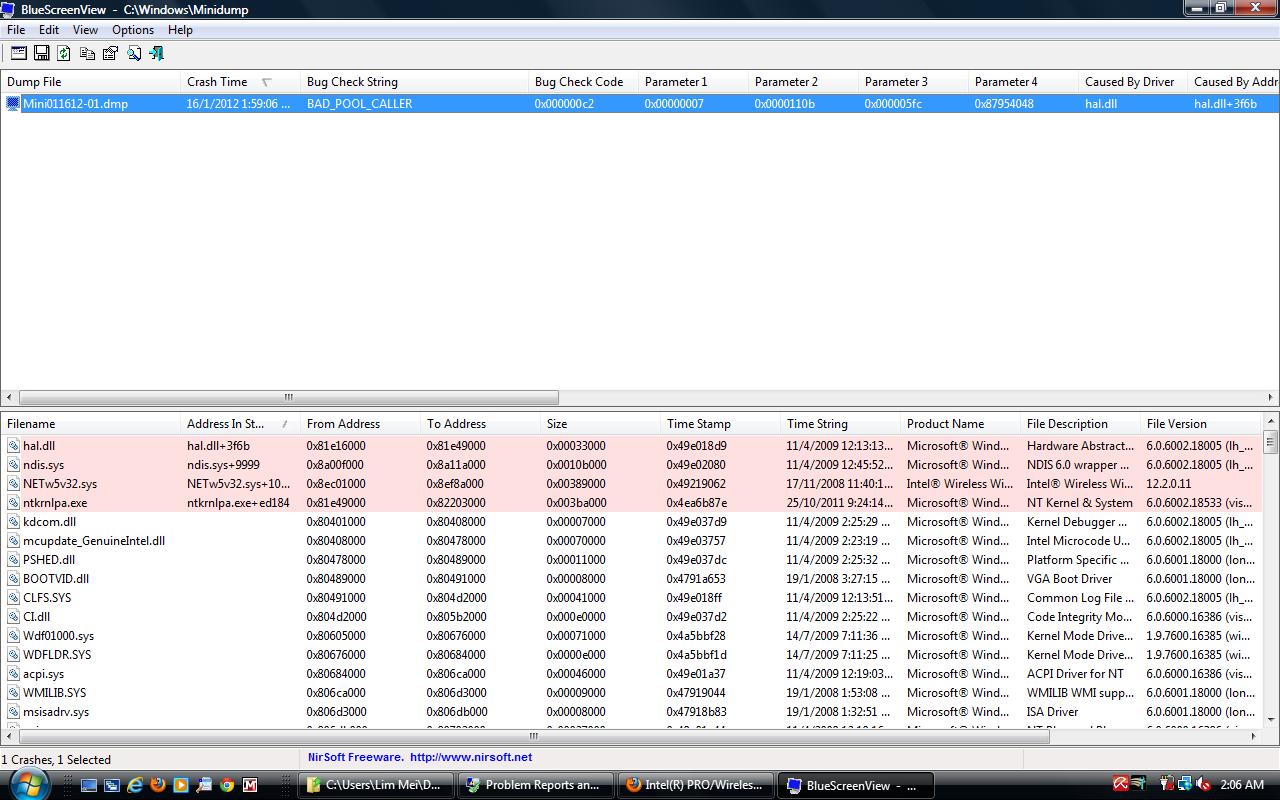Click upper pane scroll right arrow
Image resolution: width=1280 pixels, height=800 pixels.
(1271, 397)
